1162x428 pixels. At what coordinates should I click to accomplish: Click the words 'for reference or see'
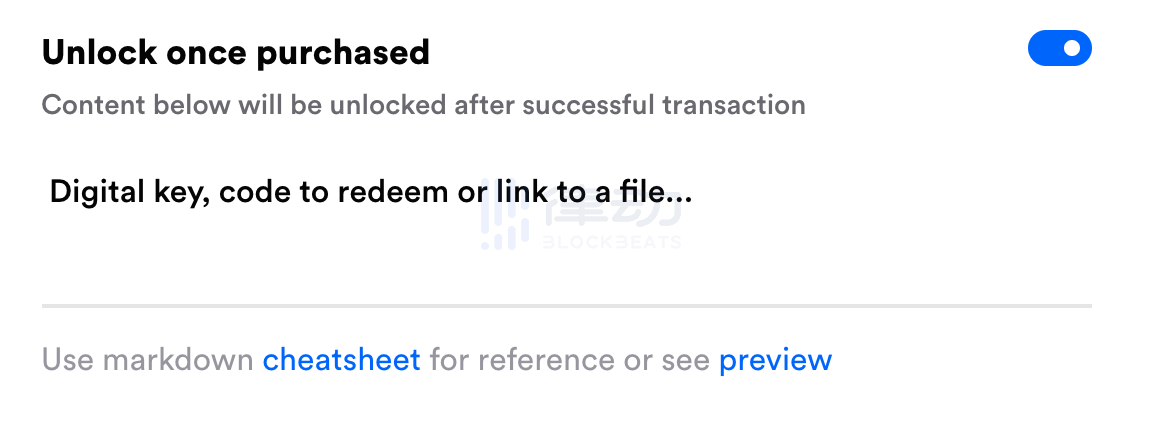(x=570, y=360)
